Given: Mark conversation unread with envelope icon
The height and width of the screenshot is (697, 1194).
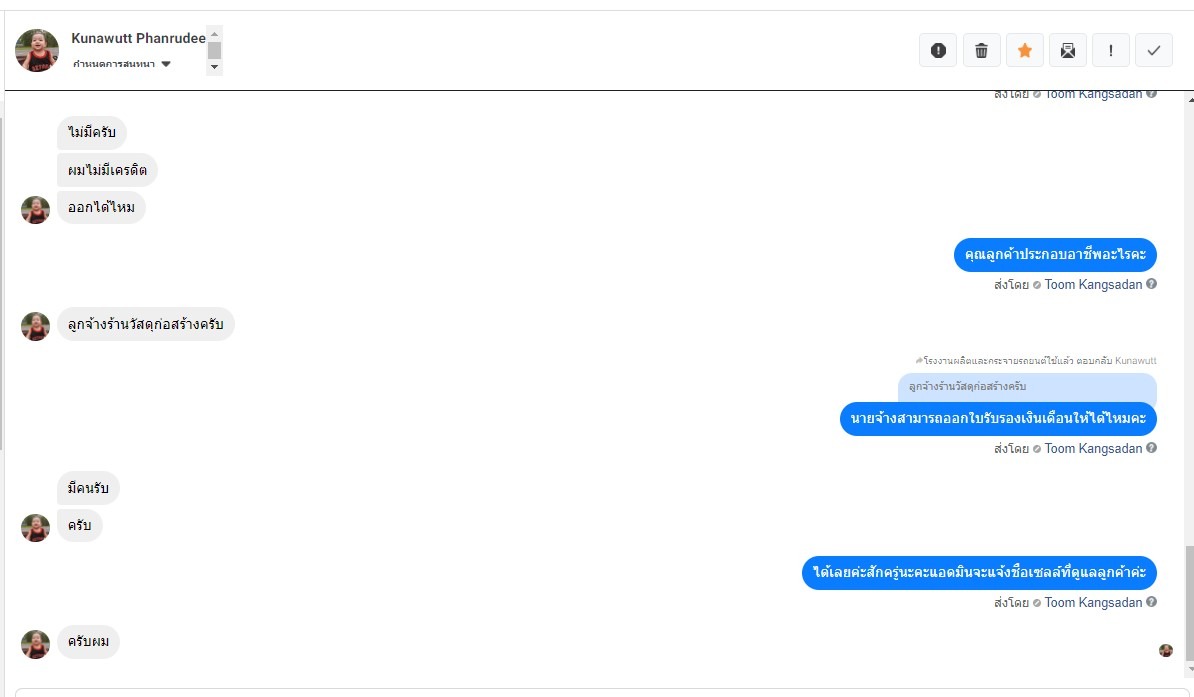Looking at the screenshot, I should 1068,50.
